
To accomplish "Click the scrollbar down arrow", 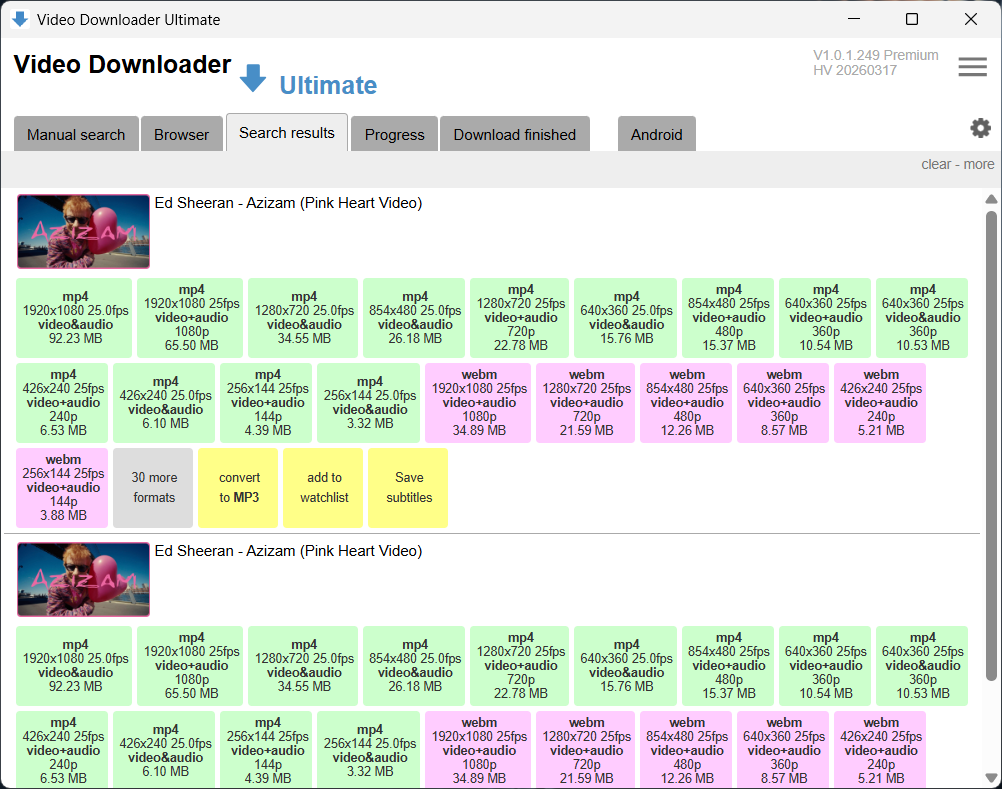I will coord(991,778).
